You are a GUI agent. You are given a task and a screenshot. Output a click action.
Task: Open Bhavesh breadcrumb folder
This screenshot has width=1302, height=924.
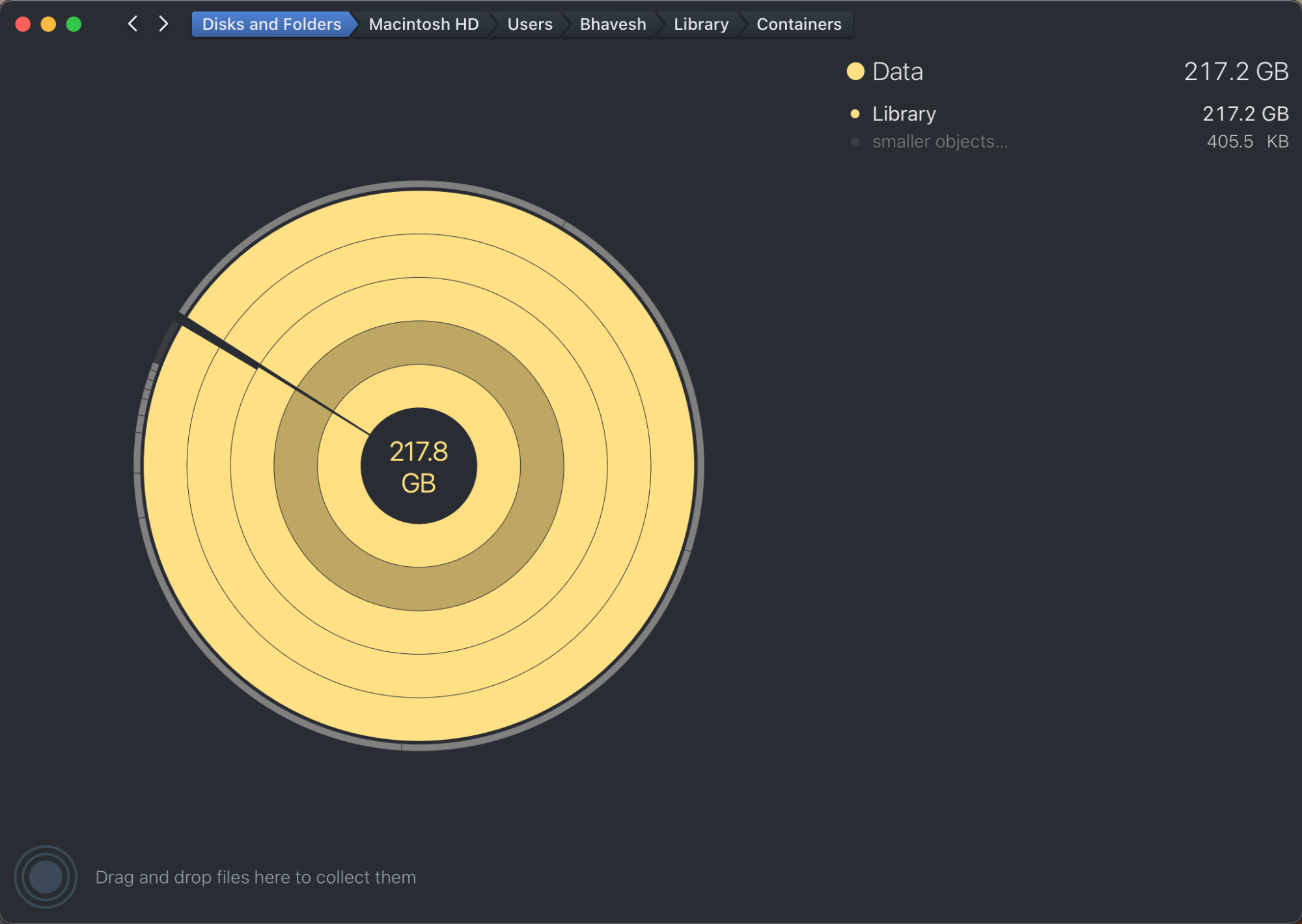(613, 24)
